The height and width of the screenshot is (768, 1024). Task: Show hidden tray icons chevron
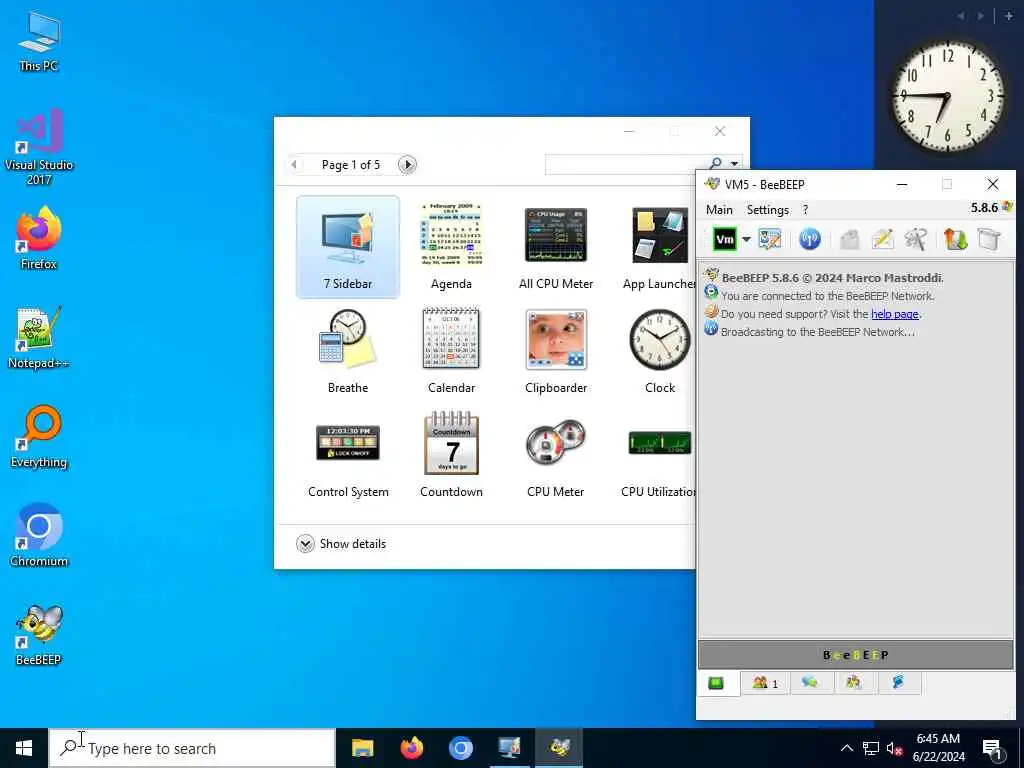[846, 748]
